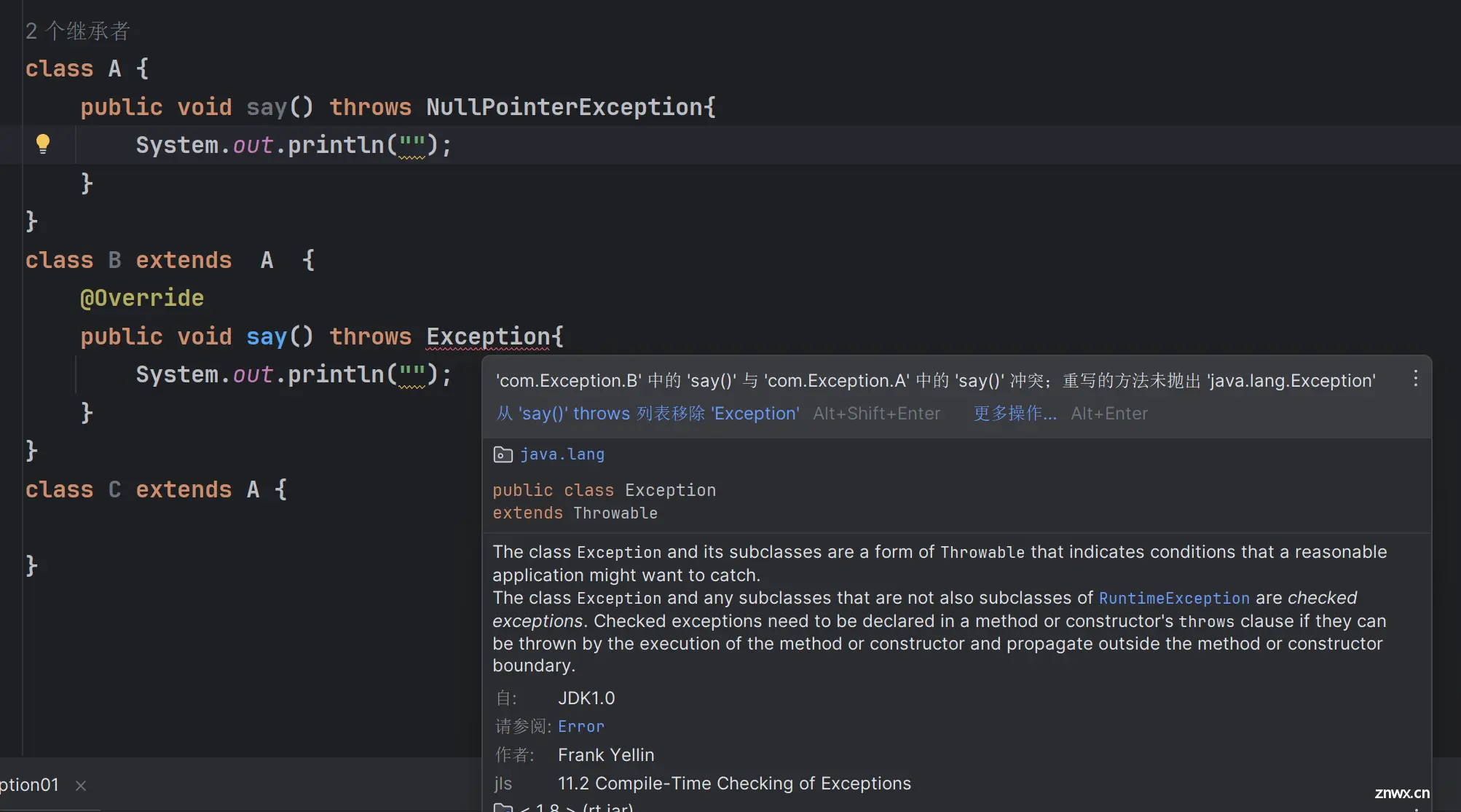Click '11.2 Compile-Time Checking of Exceptions' text

[x=734, y=784]
